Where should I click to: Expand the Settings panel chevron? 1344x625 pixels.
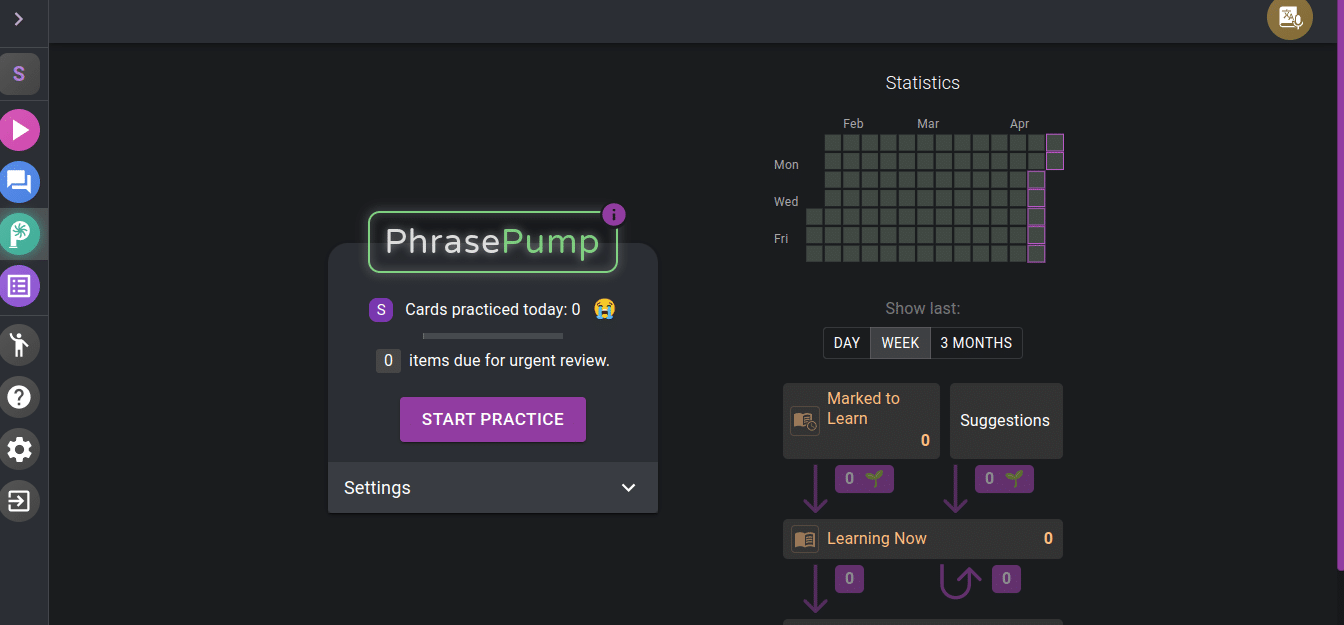pyautogui.click(x=628, y=488)
